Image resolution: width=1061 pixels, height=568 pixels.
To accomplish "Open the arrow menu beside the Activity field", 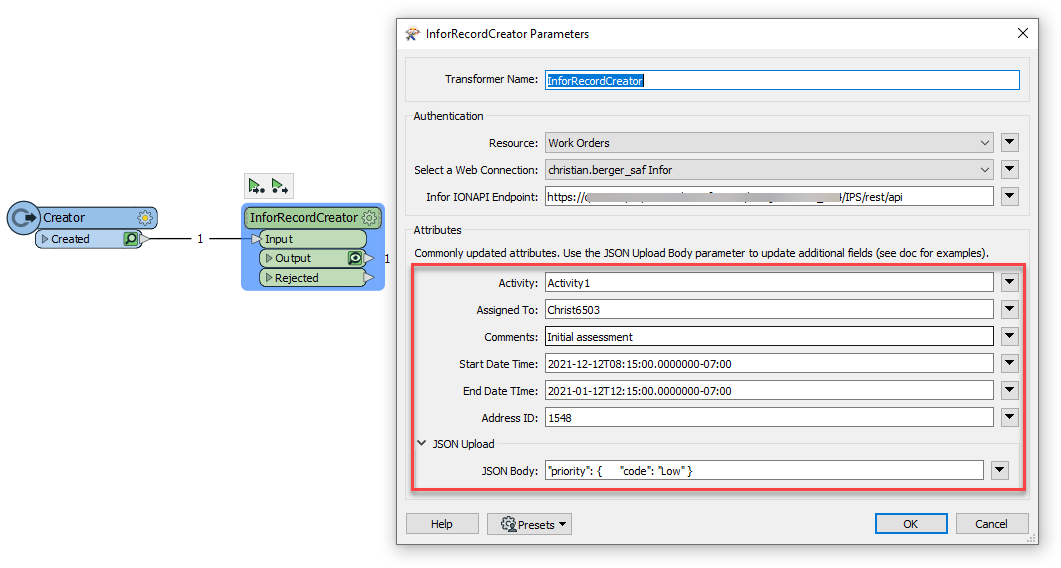I will tap(1009, 283).
